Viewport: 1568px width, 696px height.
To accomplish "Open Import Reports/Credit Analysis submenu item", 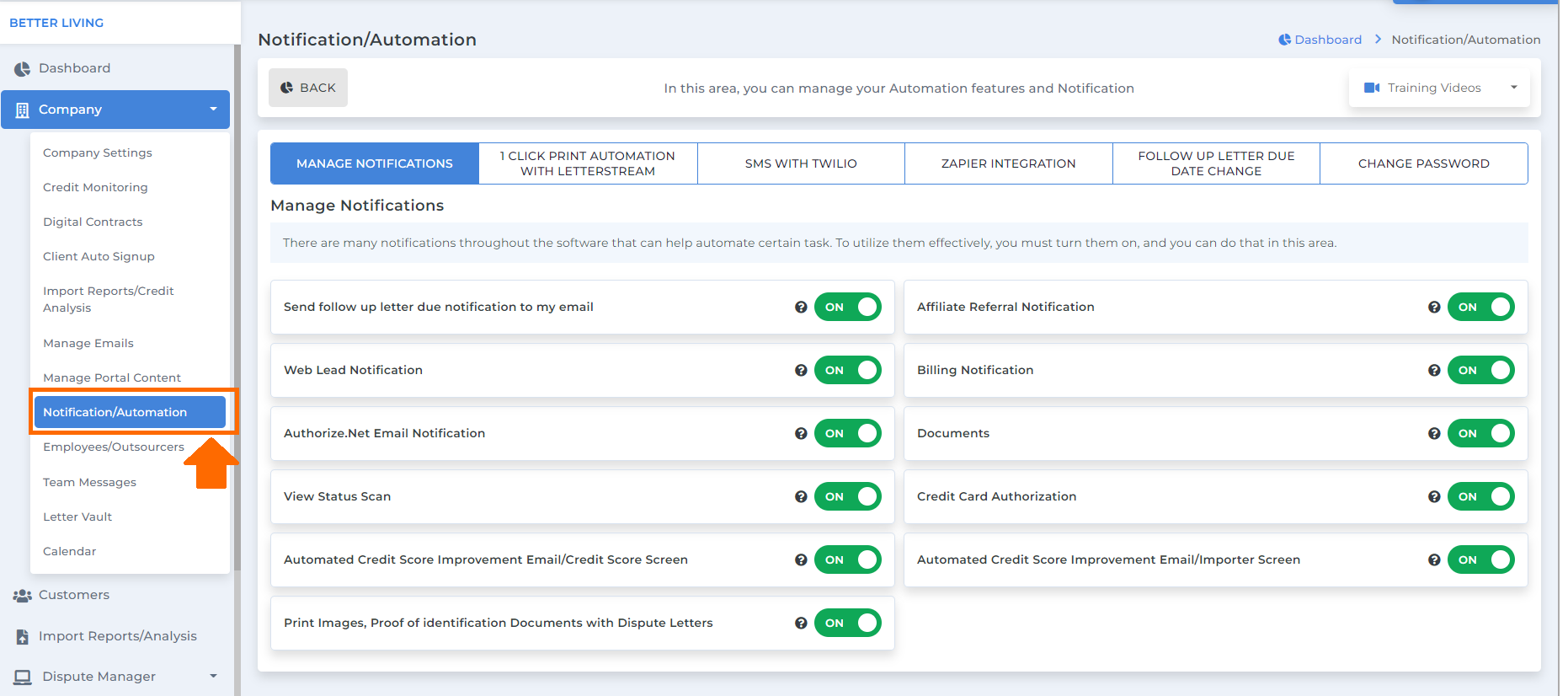I will click(x=108, y=299).
